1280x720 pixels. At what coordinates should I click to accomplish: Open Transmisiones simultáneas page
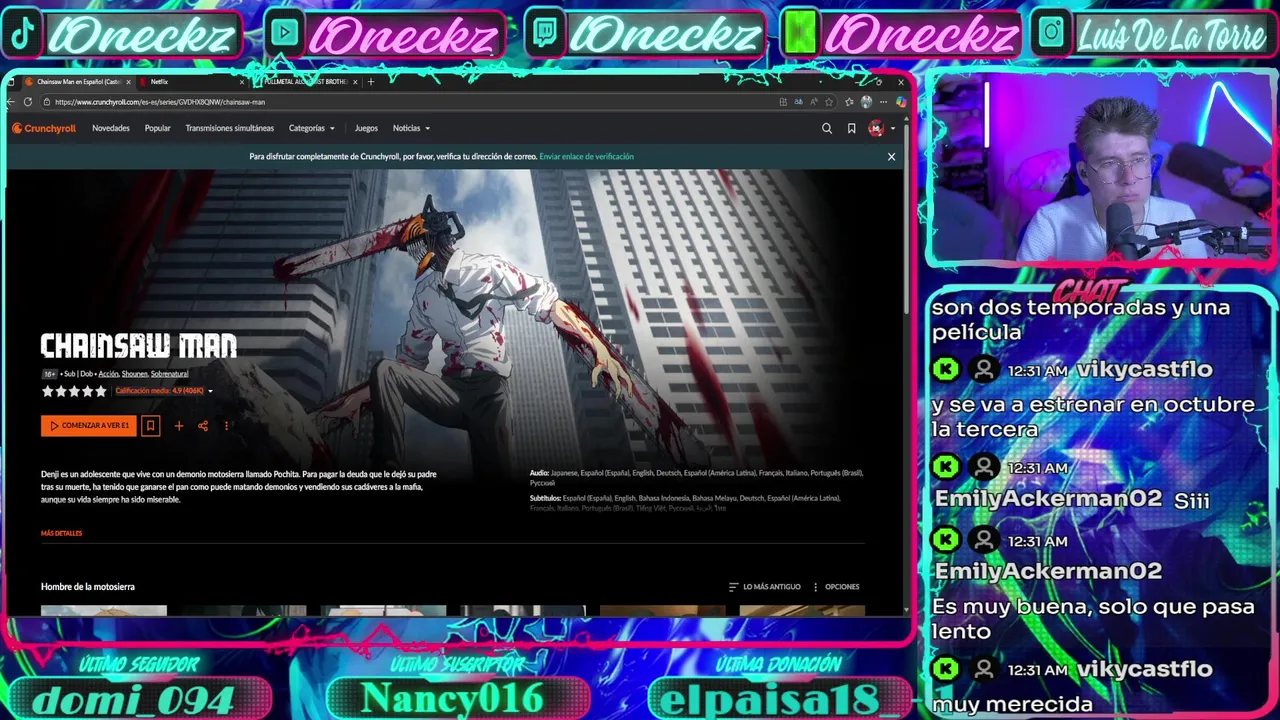coord(229,128)
